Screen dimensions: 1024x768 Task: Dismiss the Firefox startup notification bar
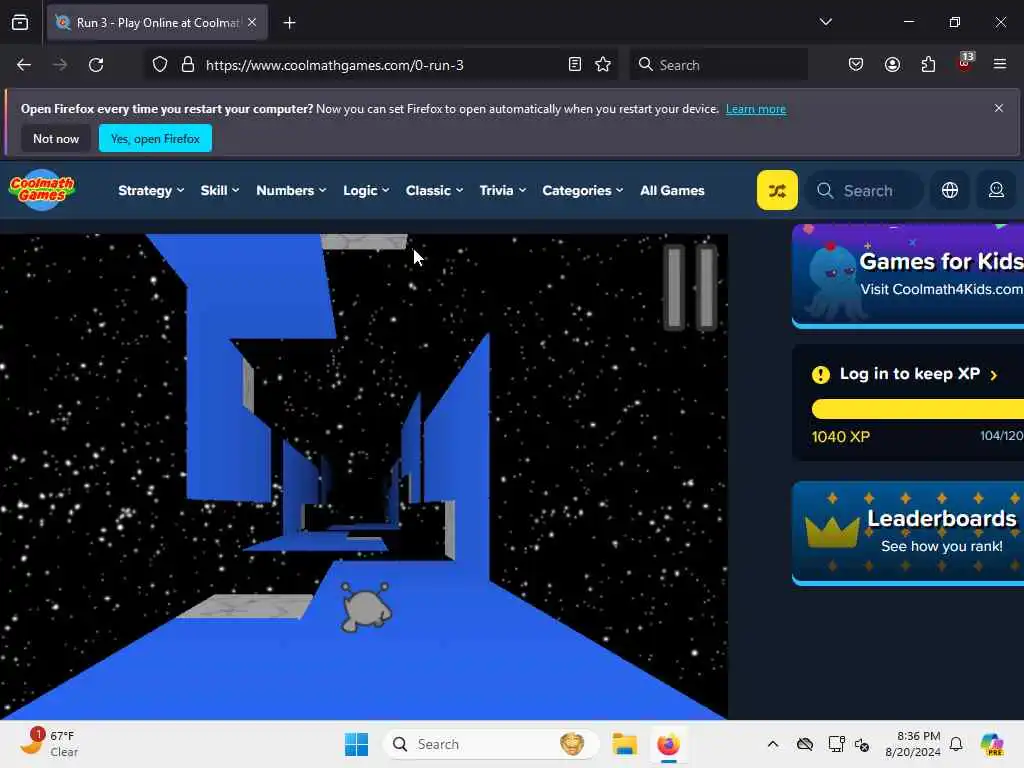click(x=999, y=108)
